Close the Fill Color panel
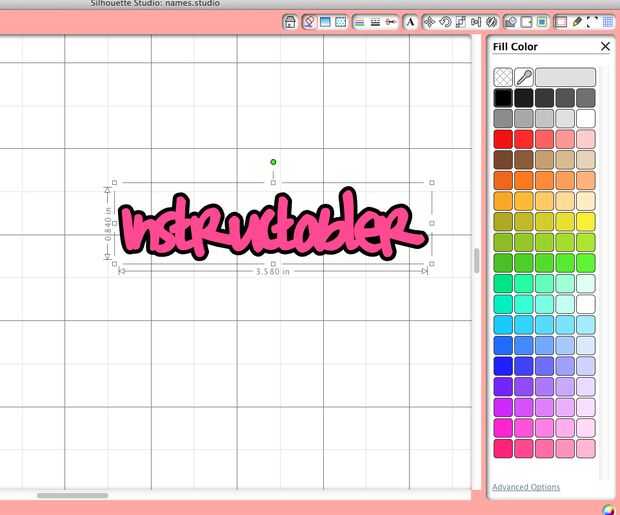This screenshot has height=515, width=620. click(x=605, y=47)
